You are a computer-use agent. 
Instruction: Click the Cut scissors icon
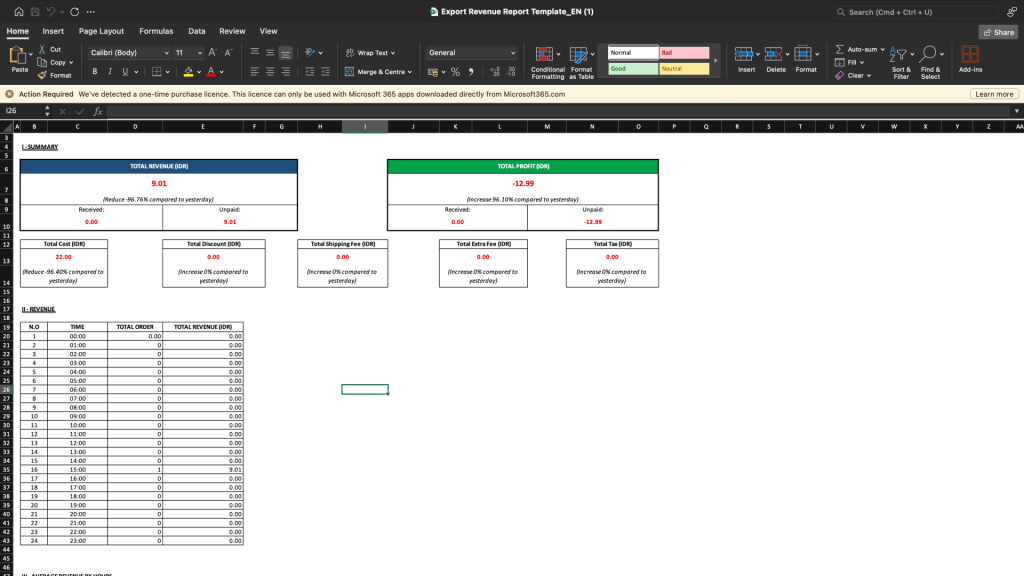pyautogui.click(x=42, y=49)
